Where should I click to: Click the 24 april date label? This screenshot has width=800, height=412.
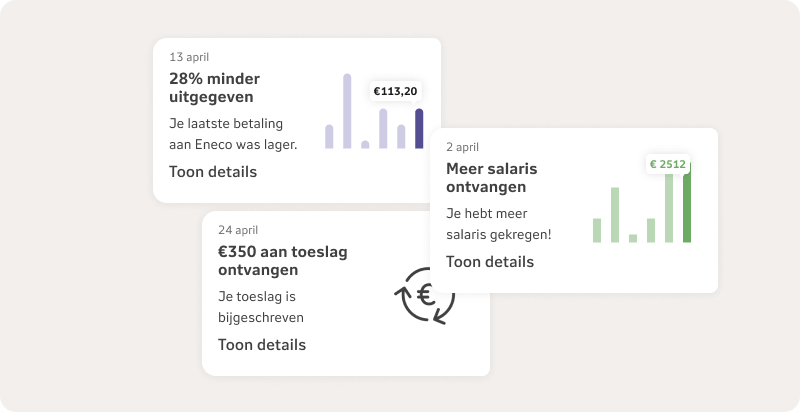(x=240, y=230)
